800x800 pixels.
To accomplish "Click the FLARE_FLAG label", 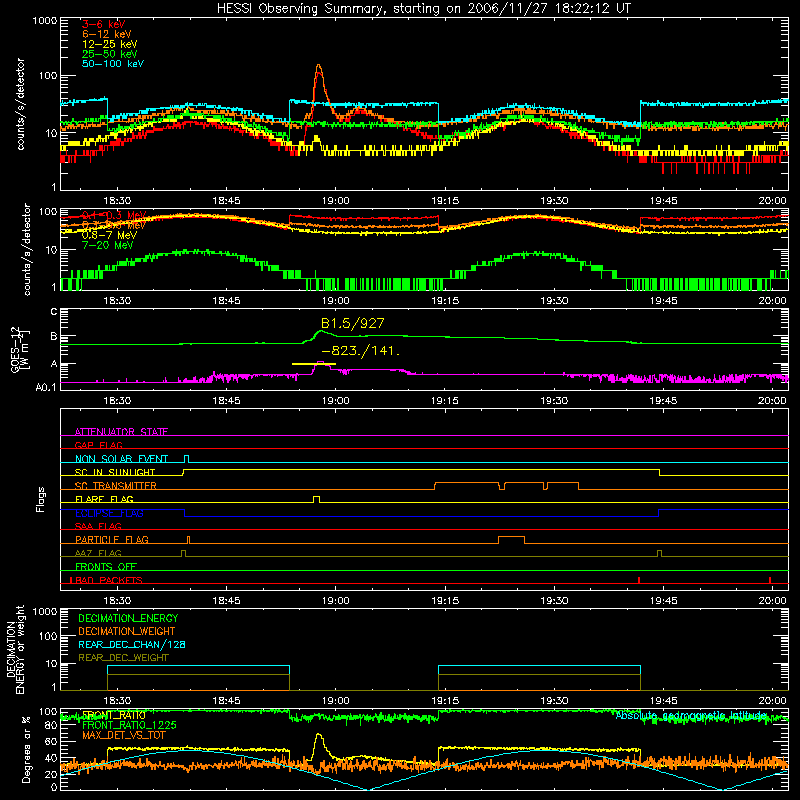I will pos(104,499).
